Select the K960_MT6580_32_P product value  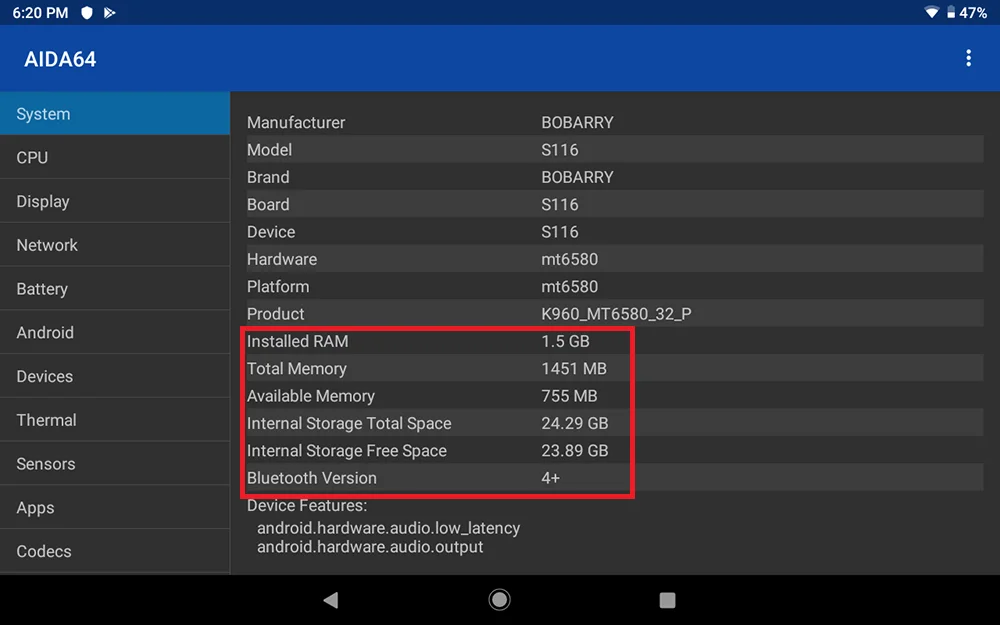[616, 314]
